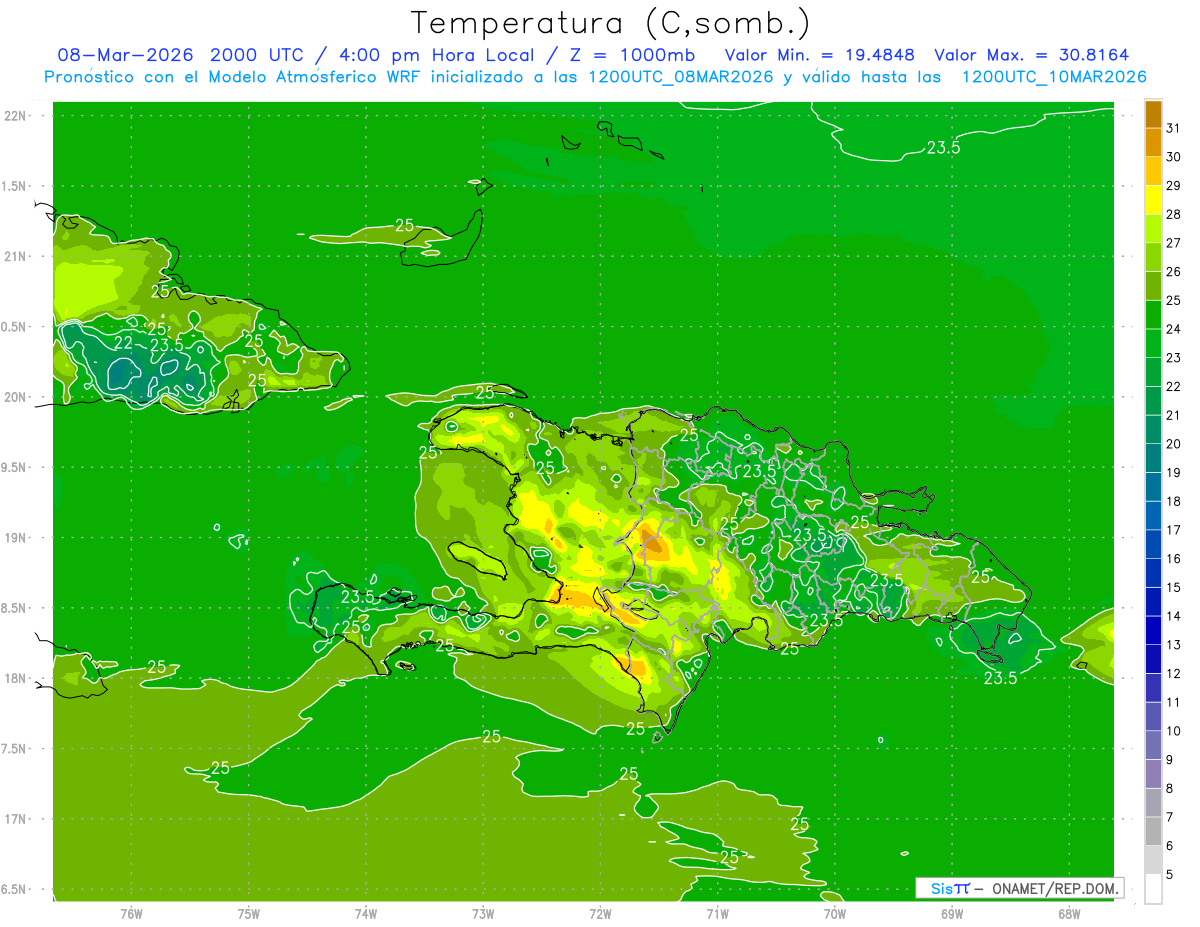Screen dimensions: 1200x927
Task: Click the "21N" latitude axis label
Action: coord(16,257)
